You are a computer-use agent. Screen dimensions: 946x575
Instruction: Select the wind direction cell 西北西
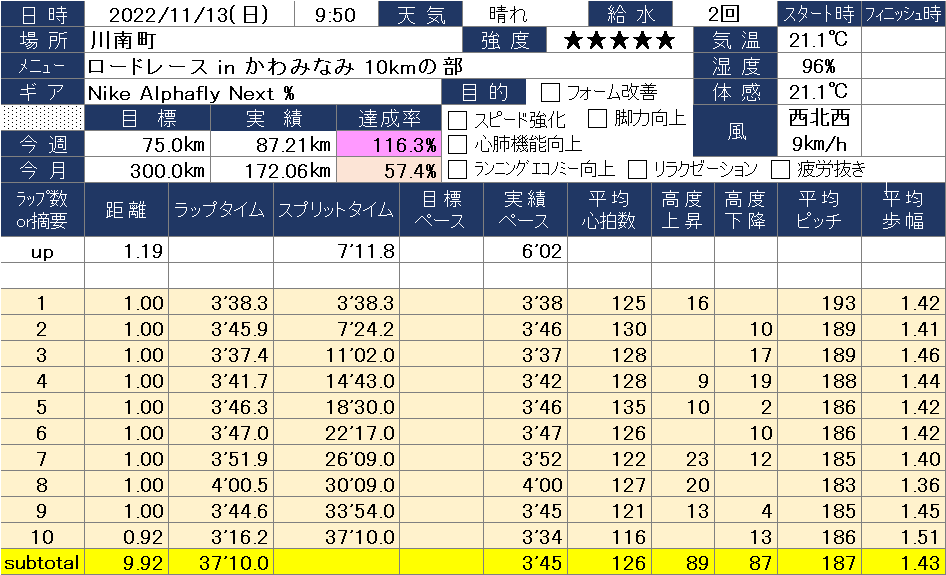[x=818, y=118]
